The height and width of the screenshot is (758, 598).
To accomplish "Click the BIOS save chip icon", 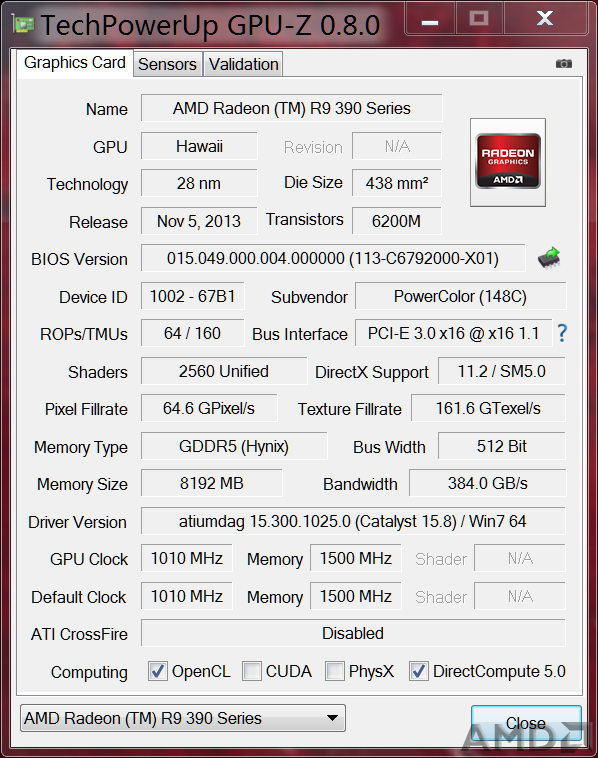I will click(549, 258).
